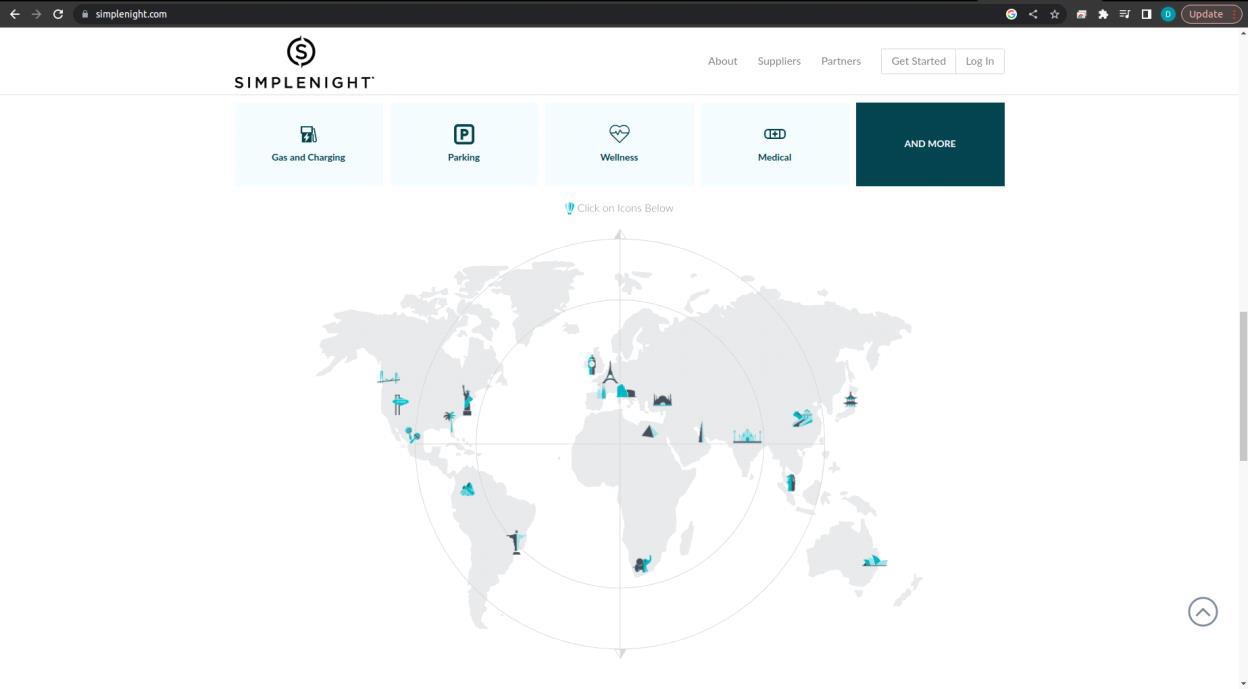Click the Taj Mahal map icon
Viewport: 1248px width, 689px height.
[747, 436]
